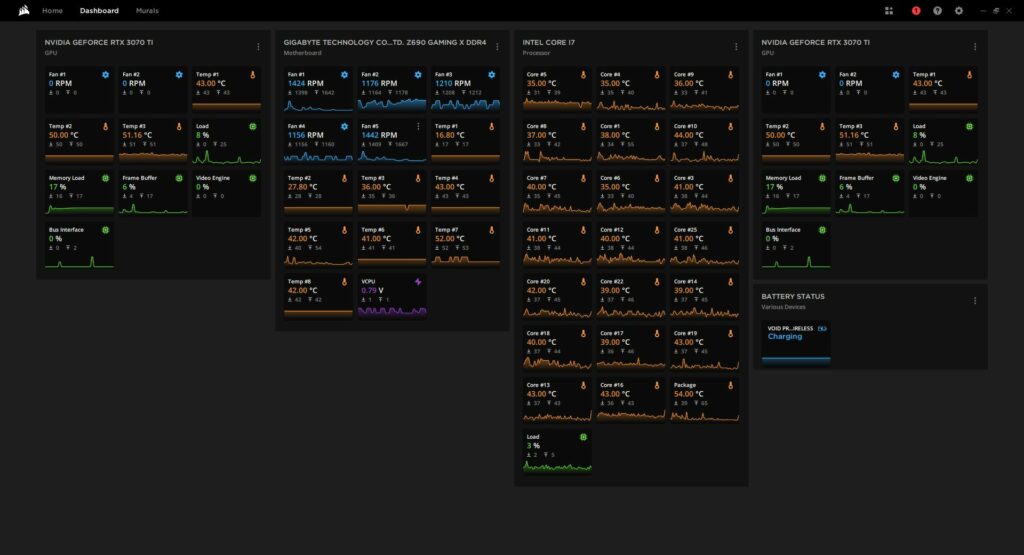Open options menu for first RTX 3070 Ti panel
1024x555 pixels.
258,46
